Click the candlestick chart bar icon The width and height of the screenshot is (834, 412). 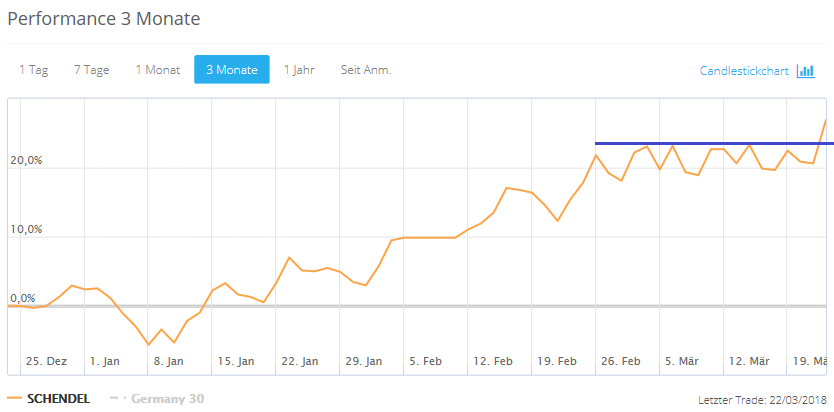(806, 71)
